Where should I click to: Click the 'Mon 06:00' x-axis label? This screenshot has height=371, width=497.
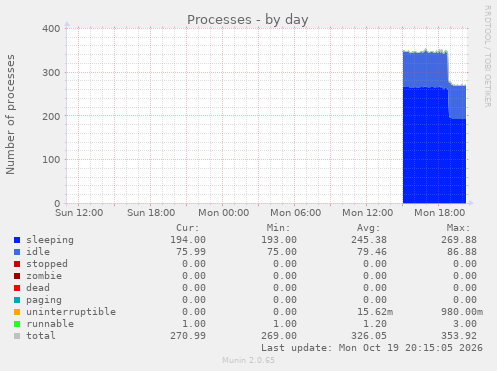295,213
